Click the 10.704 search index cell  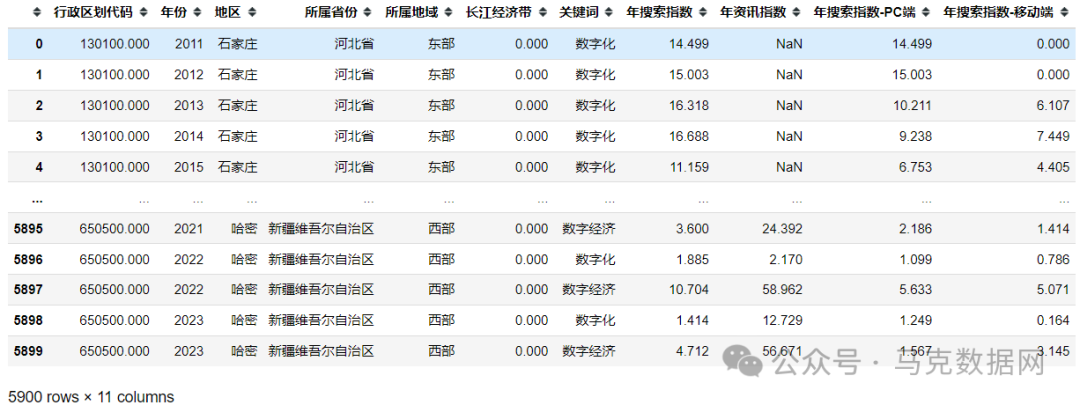pos(688,290)
